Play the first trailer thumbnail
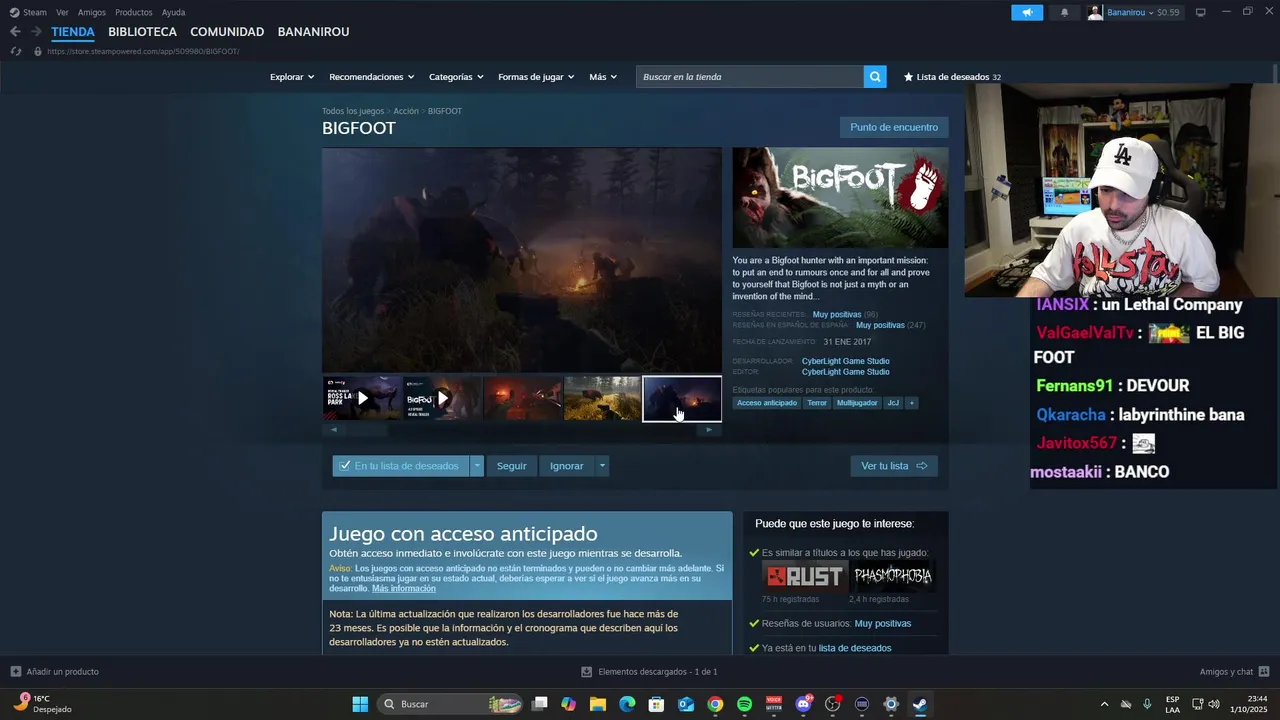 coord(362,398)
